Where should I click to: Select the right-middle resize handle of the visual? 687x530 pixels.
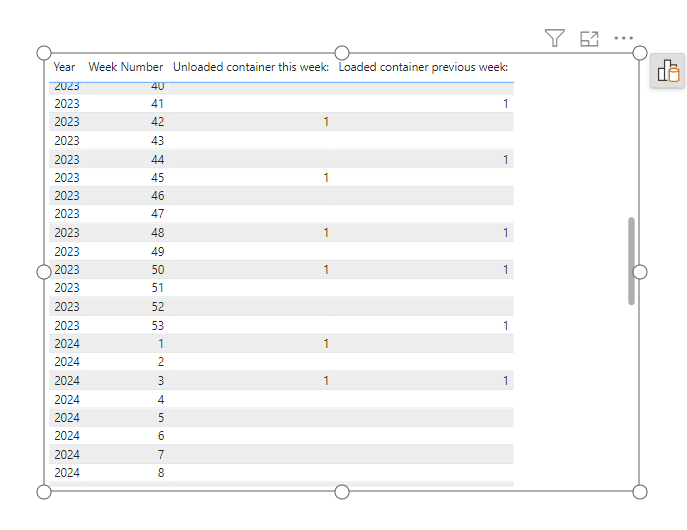click(x=640, y=272)
